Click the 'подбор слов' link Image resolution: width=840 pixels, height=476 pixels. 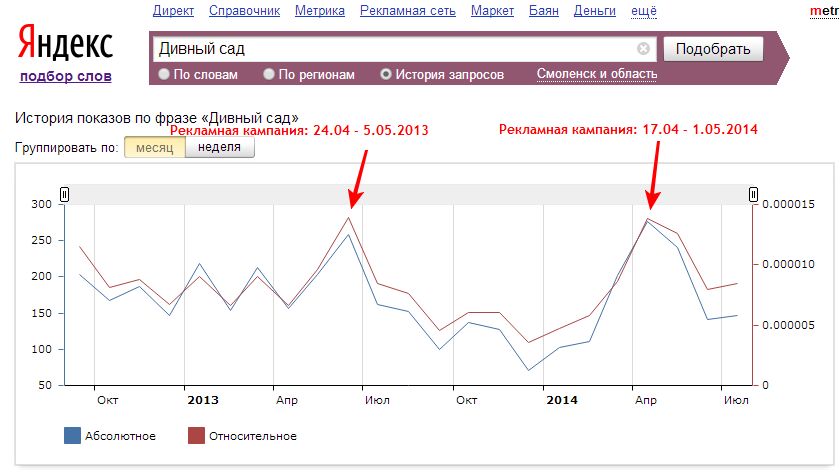point(65,76)
